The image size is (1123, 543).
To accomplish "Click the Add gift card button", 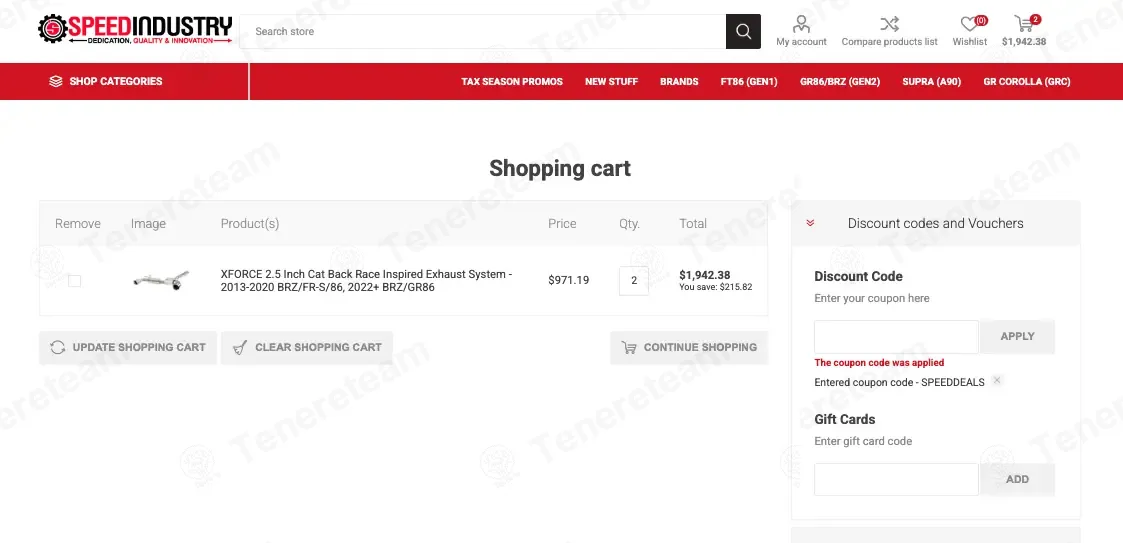I will [x=1017, y=480].
